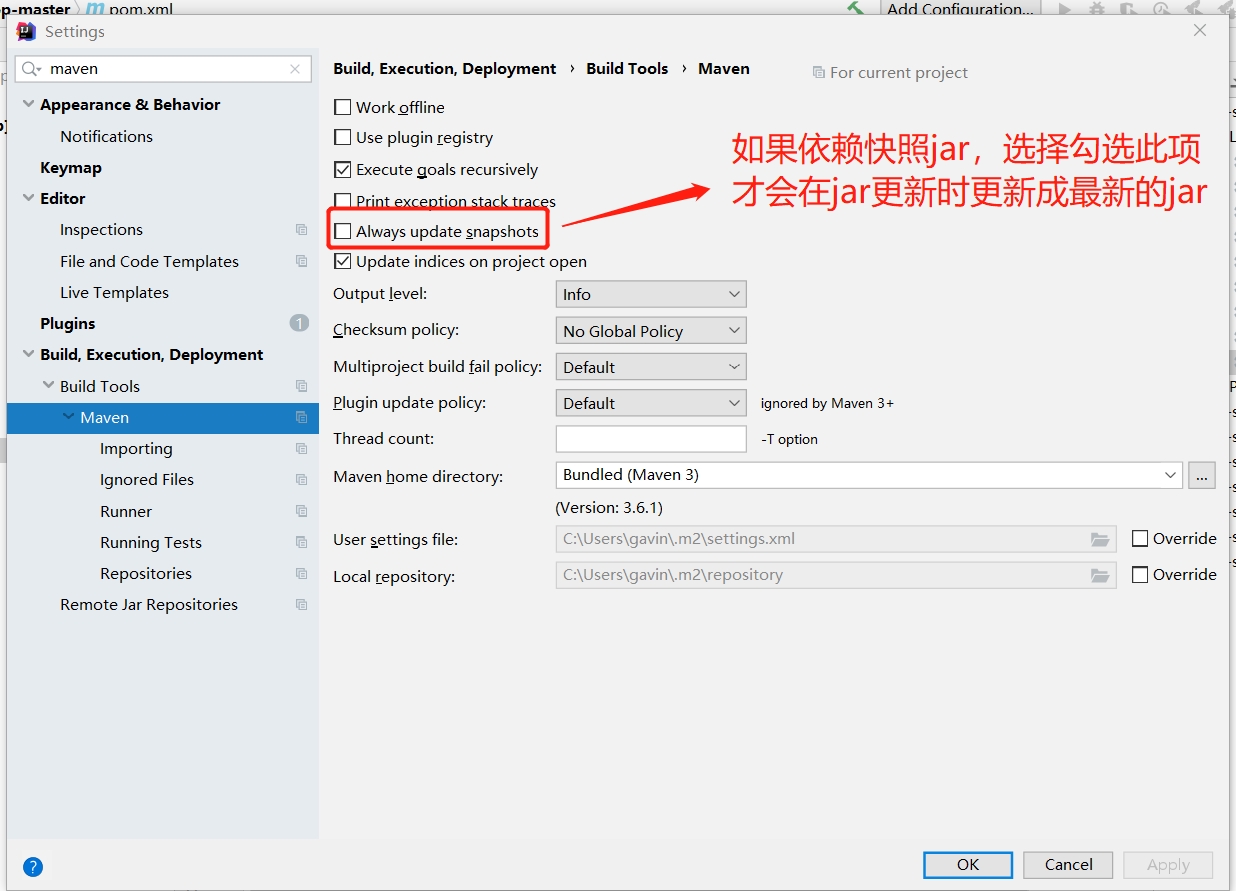Toggle Work offline checkbox
The height and width of the screenshot is (891, 1236).
point(343,108)
